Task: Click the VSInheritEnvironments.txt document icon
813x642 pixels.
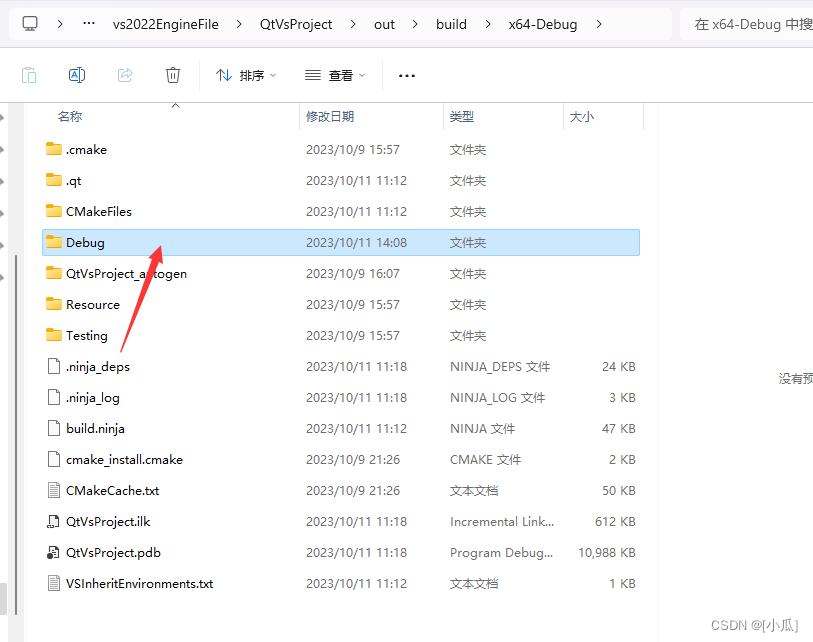Action: point(53,583)
